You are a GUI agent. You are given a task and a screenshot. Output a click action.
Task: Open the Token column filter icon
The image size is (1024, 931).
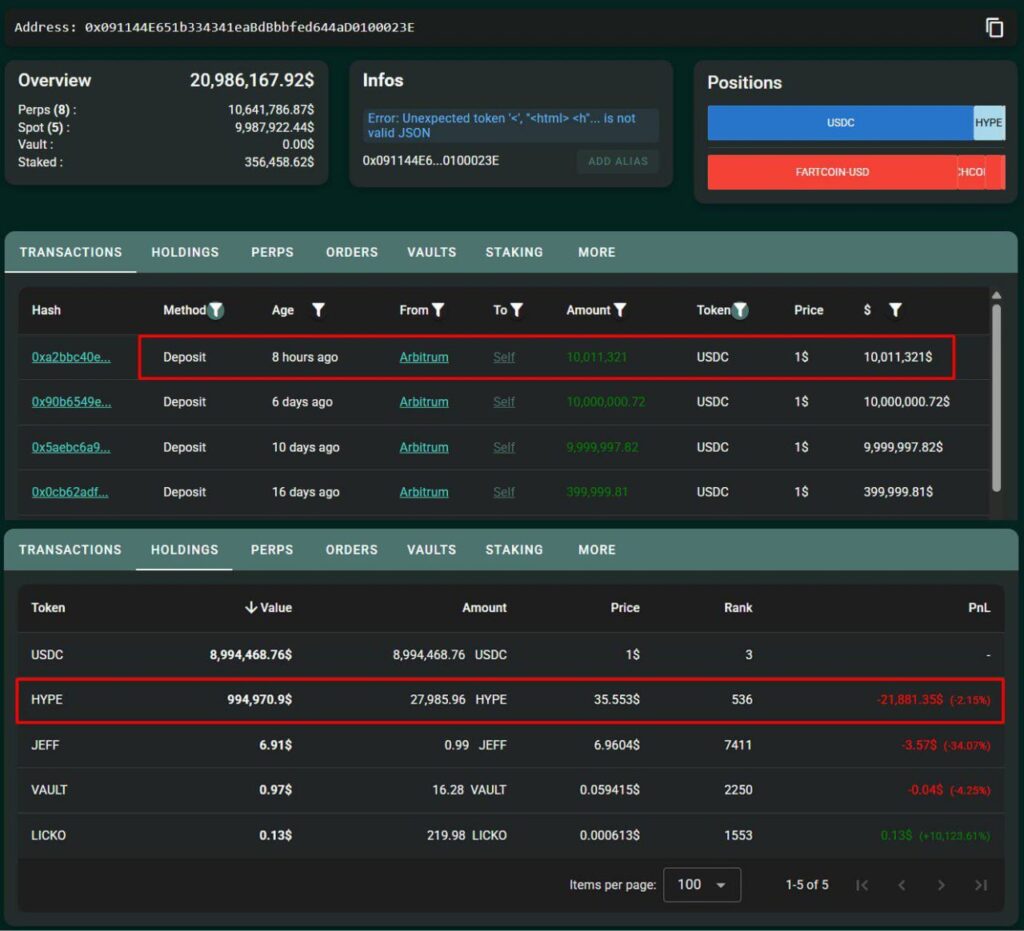click(x=740, y=310)
